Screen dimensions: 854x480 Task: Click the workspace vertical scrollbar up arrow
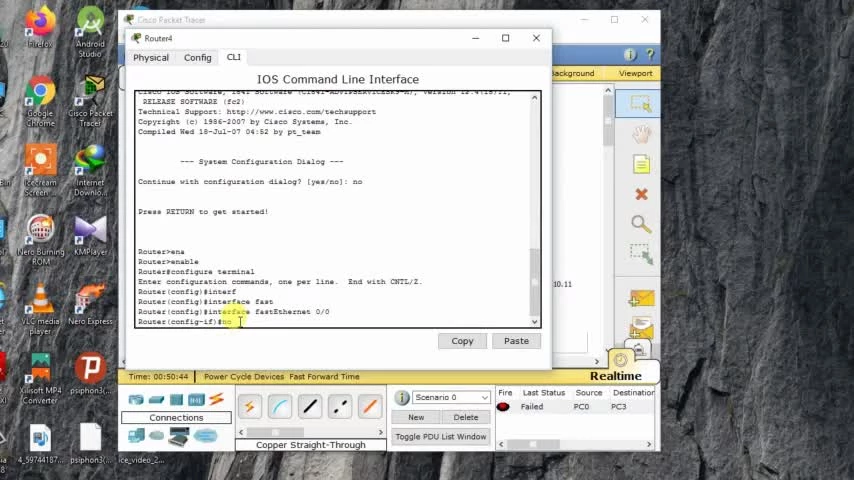click(608, 90)
